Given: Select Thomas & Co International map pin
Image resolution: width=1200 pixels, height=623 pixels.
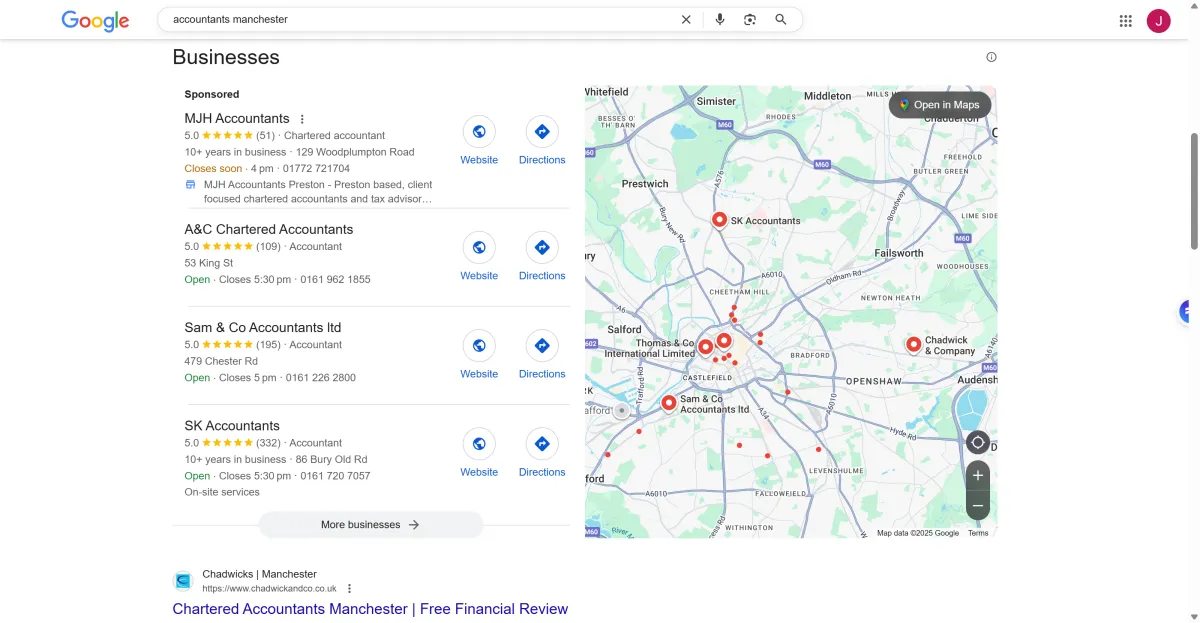Looking at the screenshot, I should click(x=705, y=347).
